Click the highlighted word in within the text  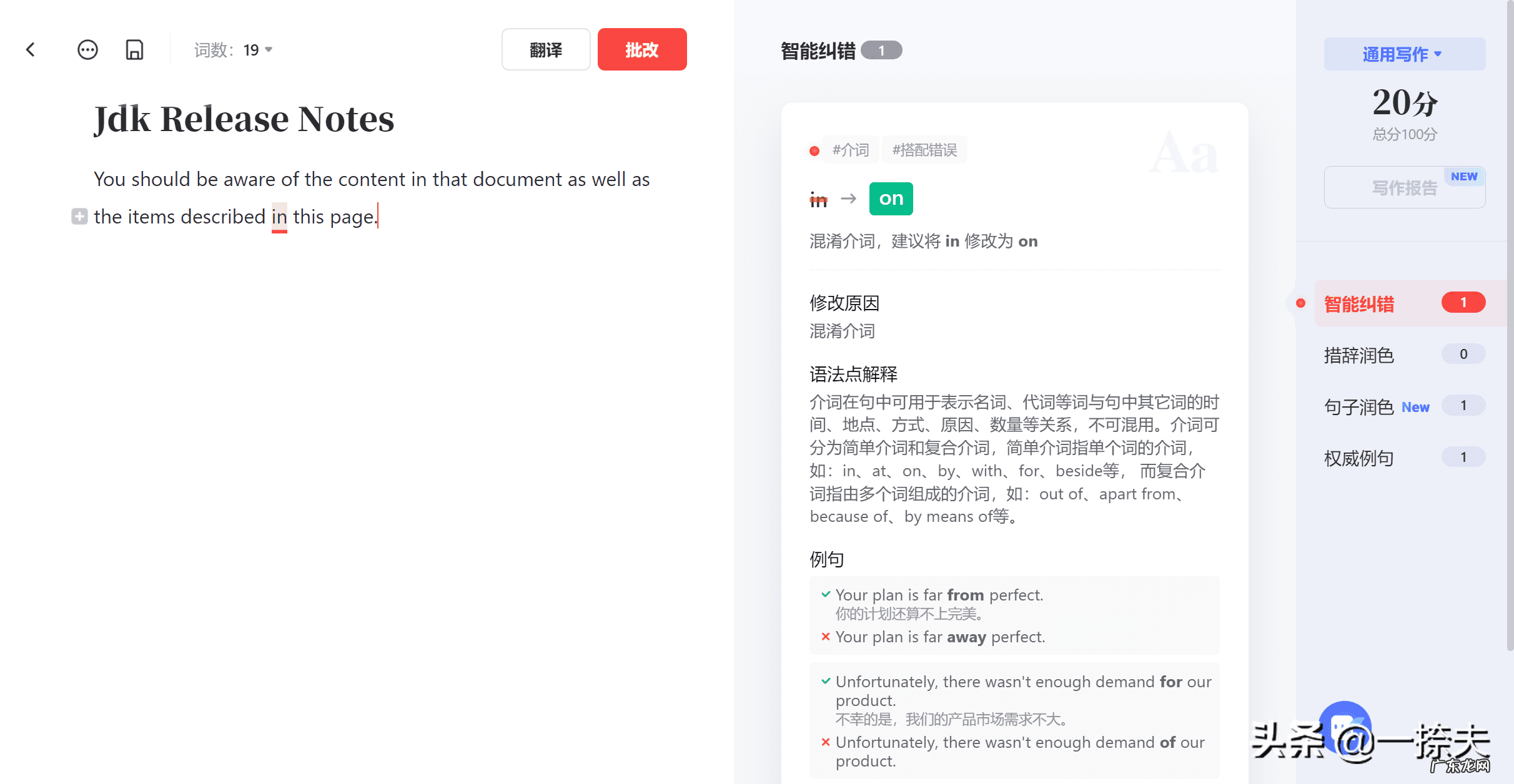pos(279,217)
